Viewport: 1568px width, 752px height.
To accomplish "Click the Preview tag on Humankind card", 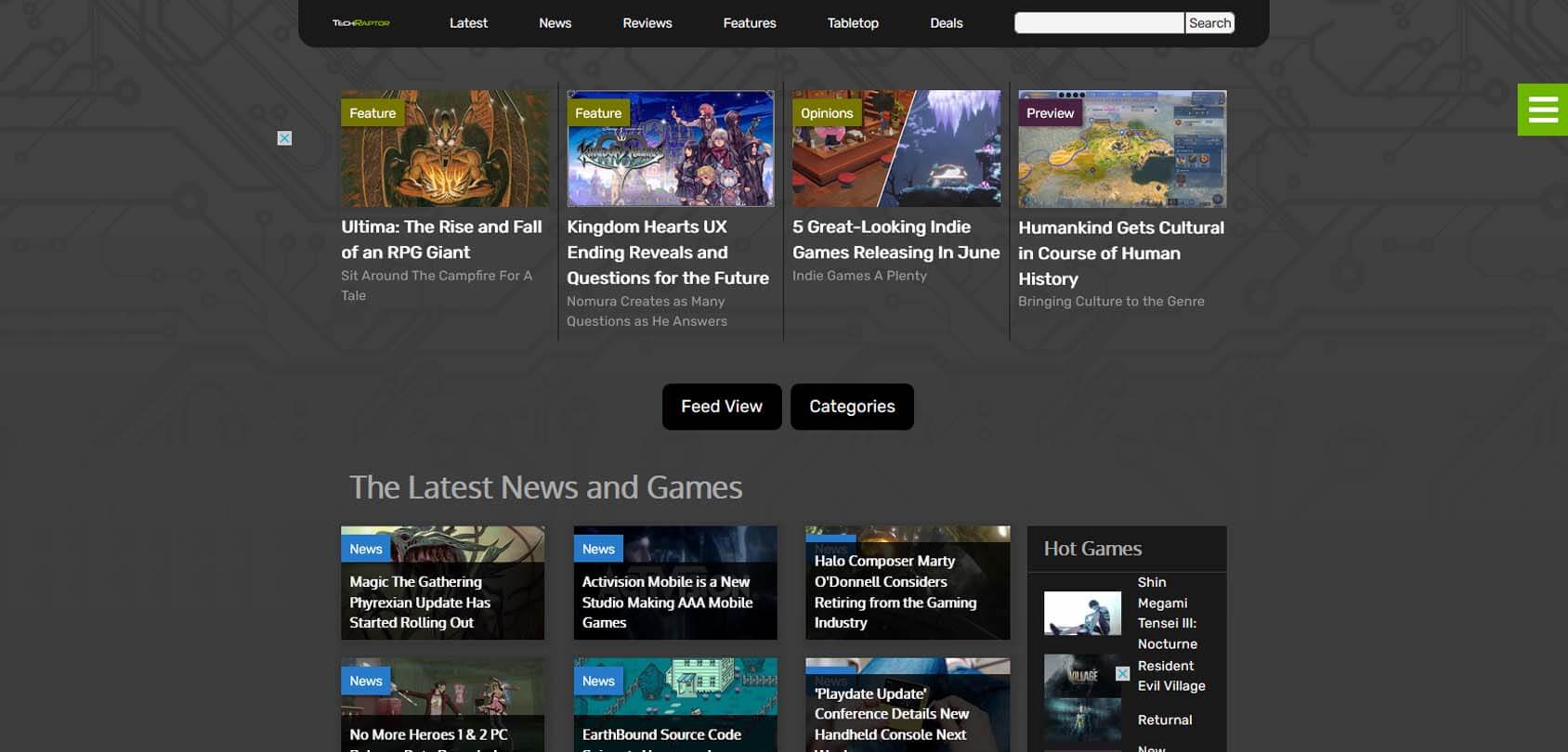I will tap(1050, 113).
